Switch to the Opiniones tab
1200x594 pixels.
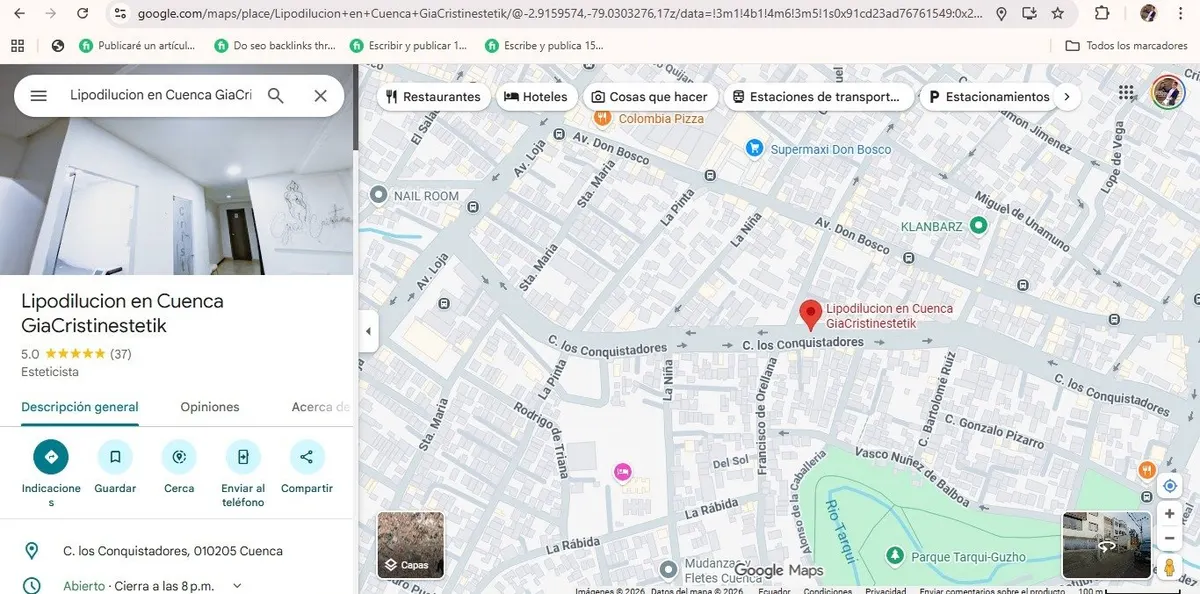210,407
